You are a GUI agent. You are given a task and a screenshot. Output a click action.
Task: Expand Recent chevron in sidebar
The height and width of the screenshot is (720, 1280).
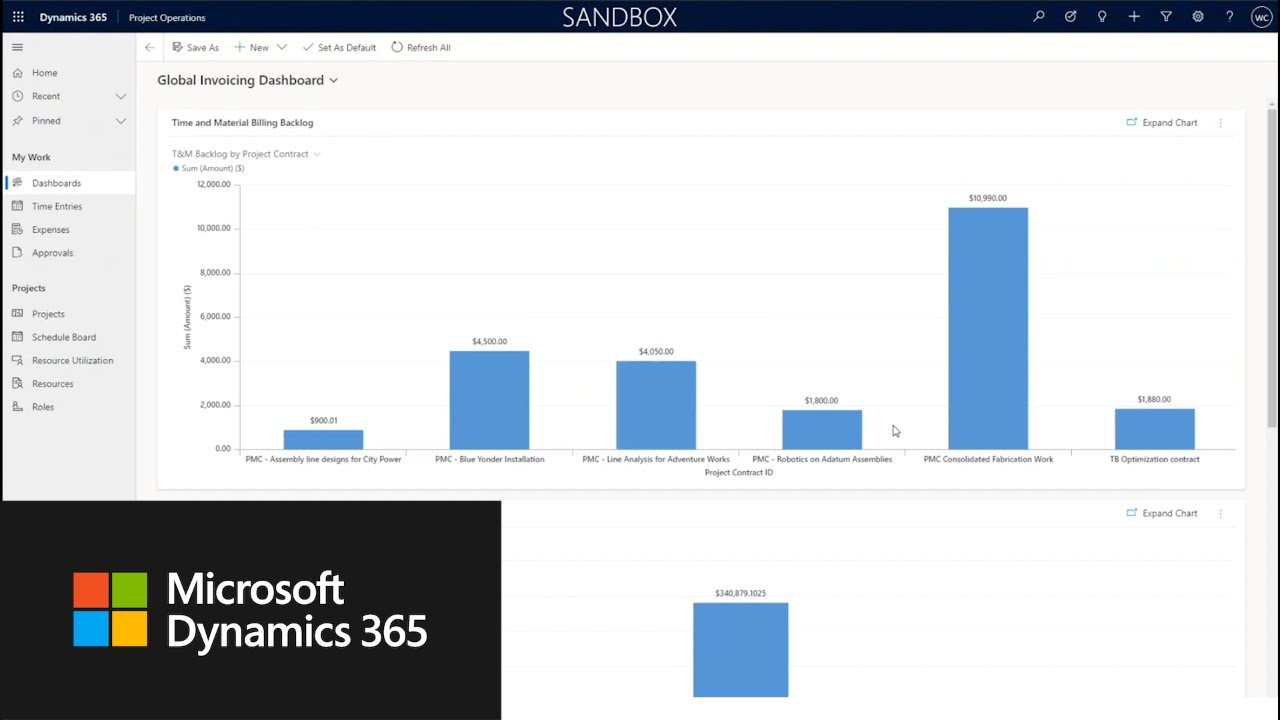tap(121, 96)
